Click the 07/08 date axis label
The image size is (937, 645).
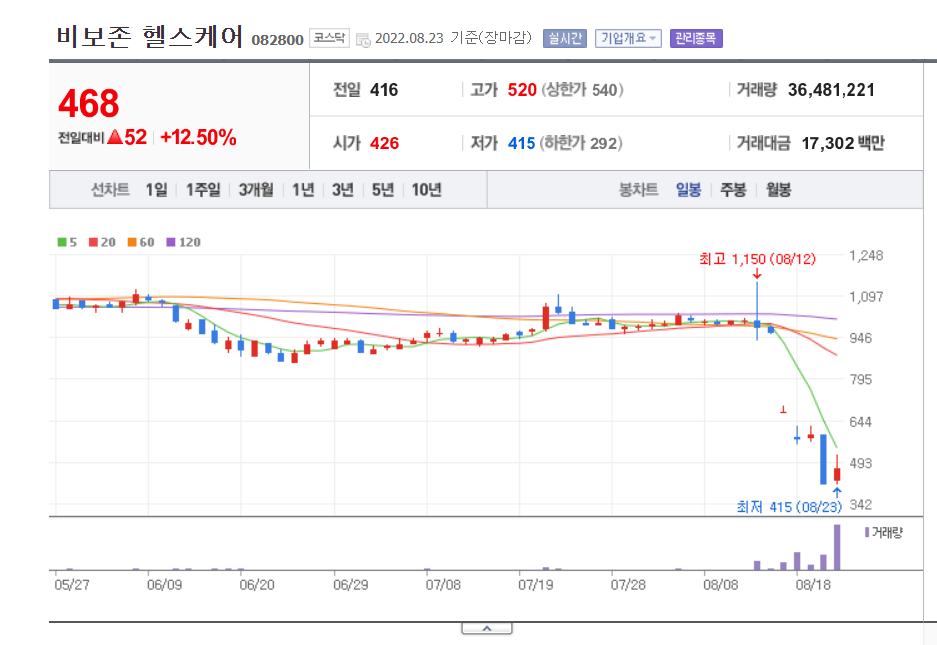click(x=443, y=585)
